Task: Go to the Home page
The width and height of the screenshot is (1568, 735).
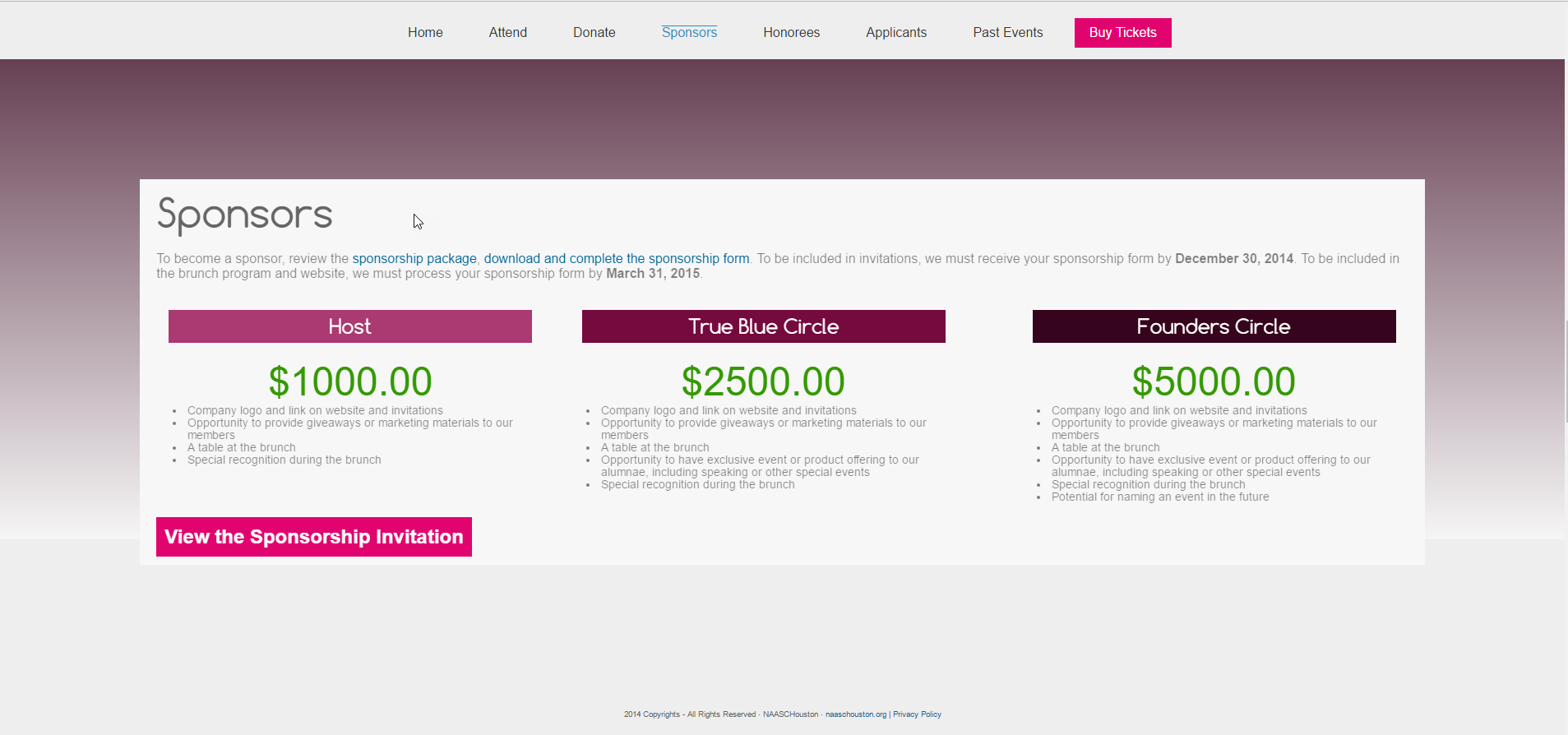Action: click(x=425, y=33)
